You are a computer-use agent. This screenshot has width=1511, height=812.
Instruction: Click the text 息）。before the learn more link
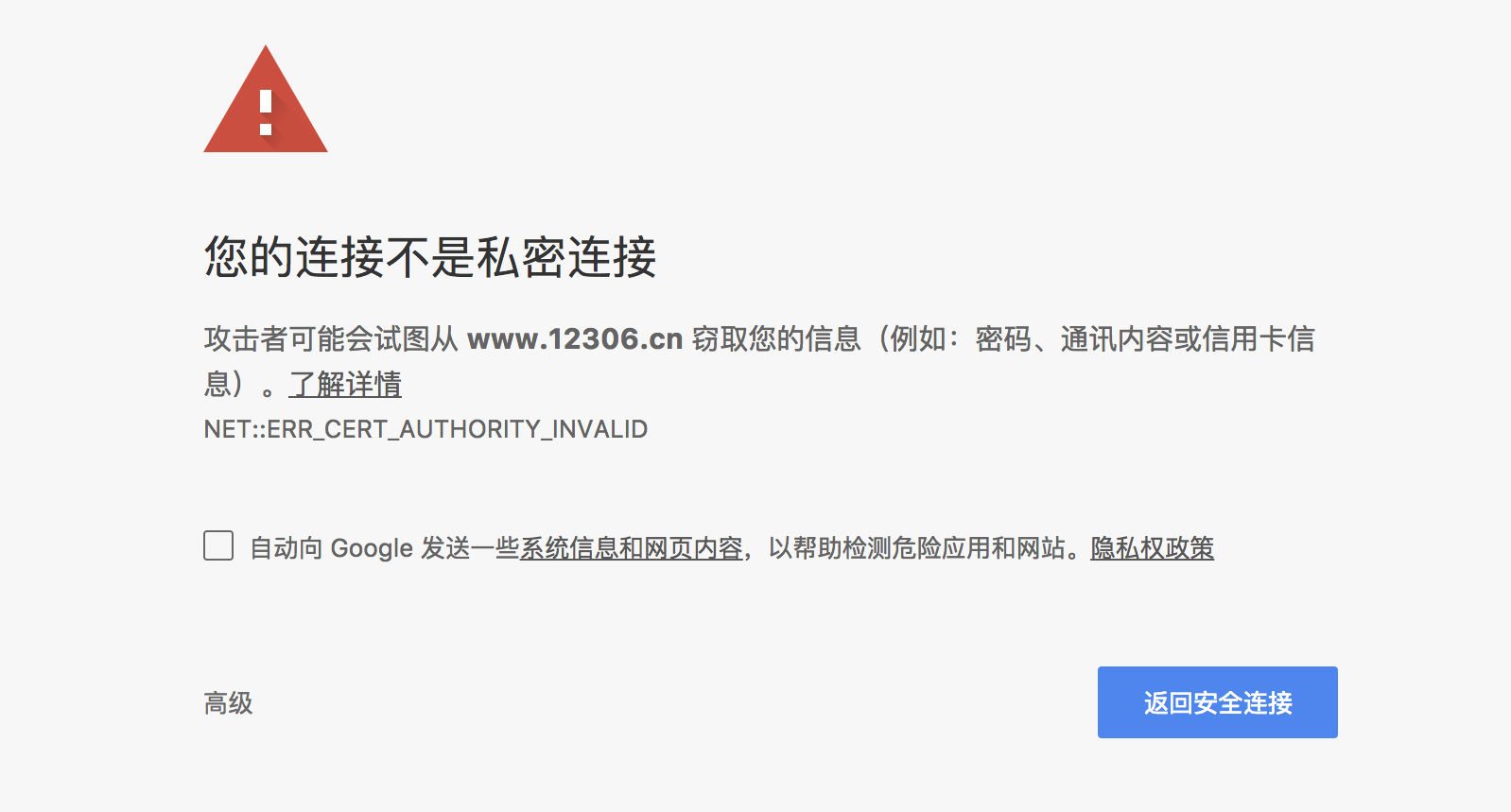pos(240,385)
